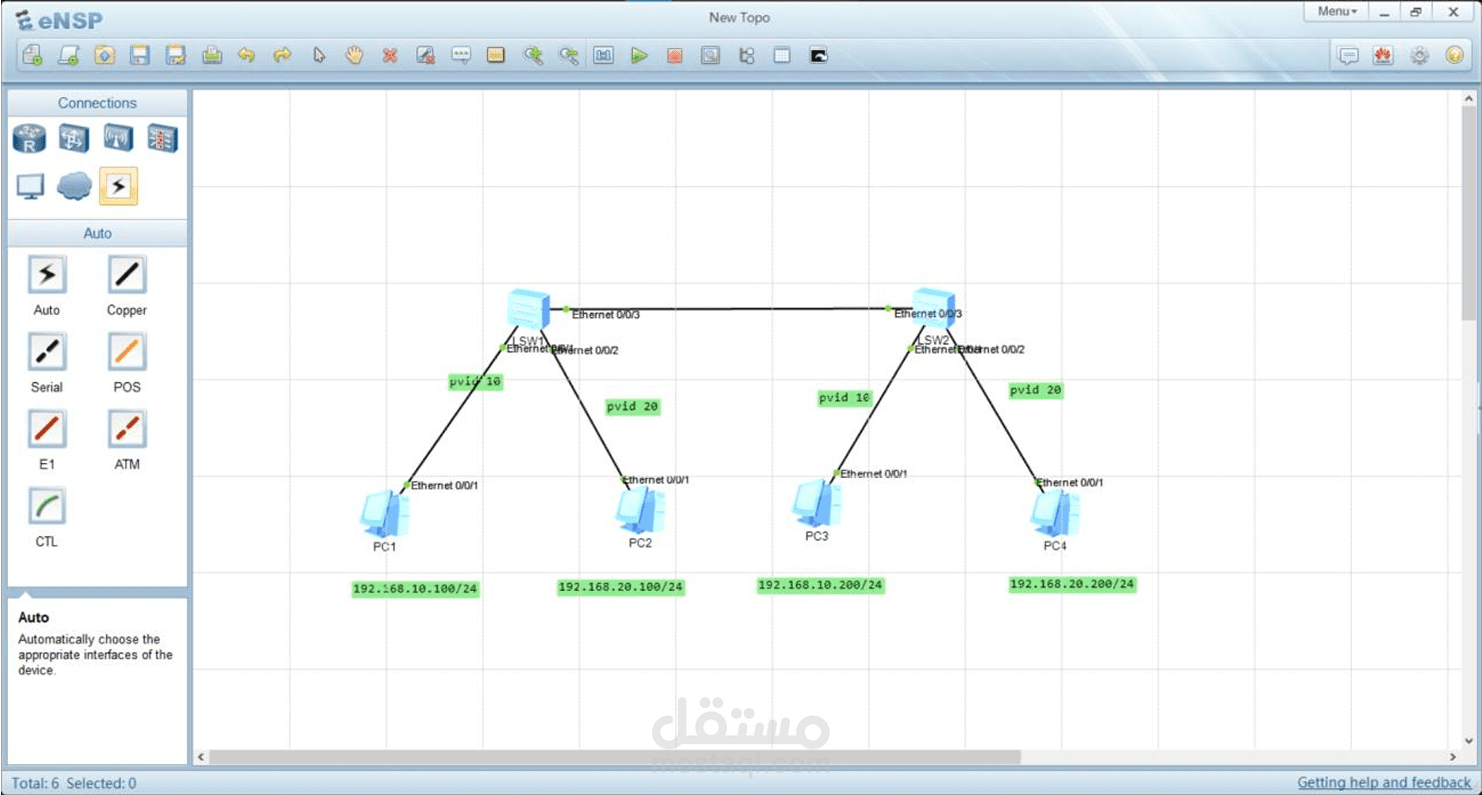Start all devices with green play button
The height and width of the screenshot is (795, 1482).
(639, 56)
